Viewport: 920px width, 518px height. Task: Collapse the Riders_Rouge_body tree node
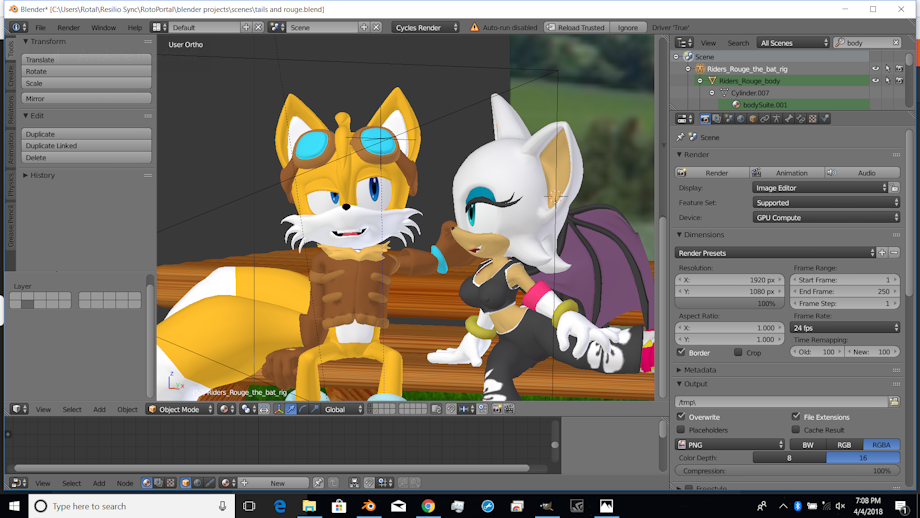click(x=700, y=80)
